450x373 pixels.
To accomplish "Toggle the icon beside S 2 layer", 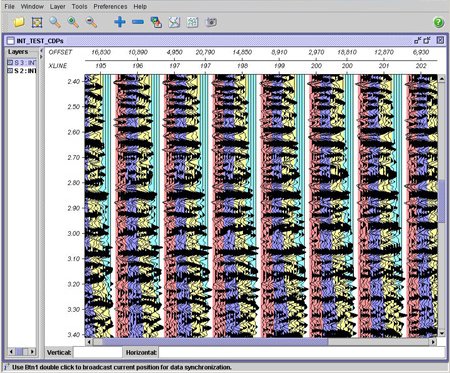I will click(x=10, y=70).
